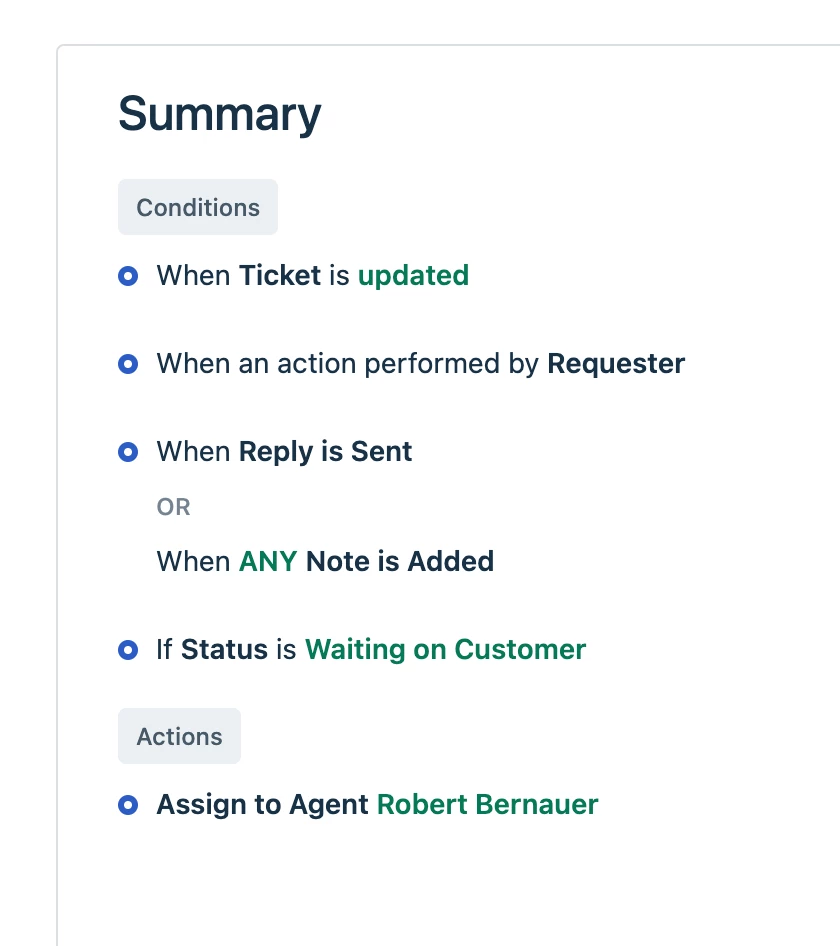
Task: Open the agent name Robert Bernauer
Action: pyautogui.click(x=488, y=805)
